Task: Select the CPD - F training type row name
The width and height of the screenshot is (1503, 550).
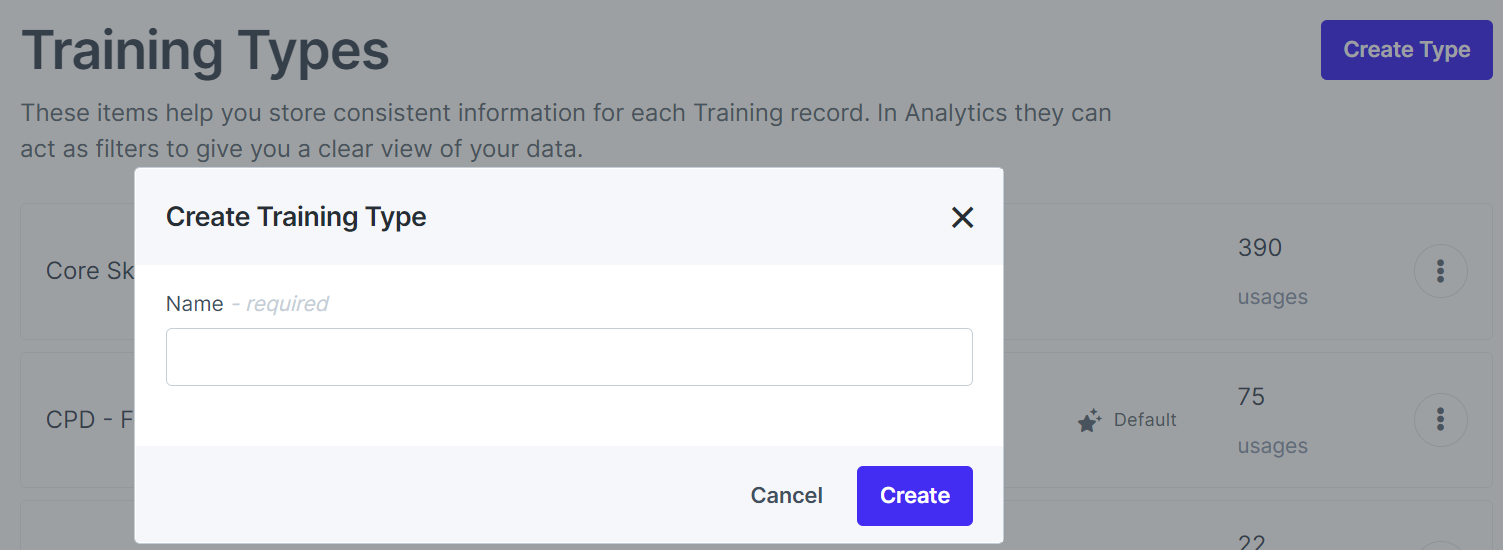Action: [x=90, y=420]
